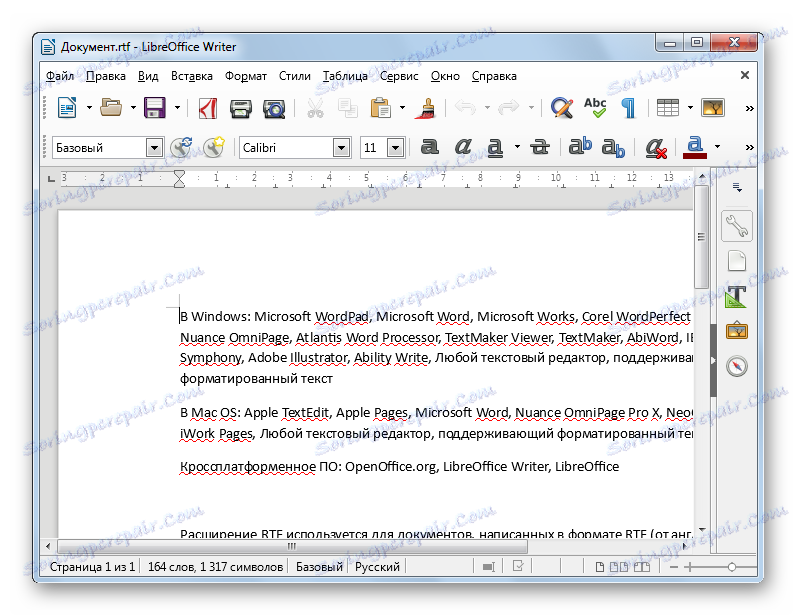
Task: Open paragraph style dropdown 'Базовый'
Action: (x=154, y=148)
